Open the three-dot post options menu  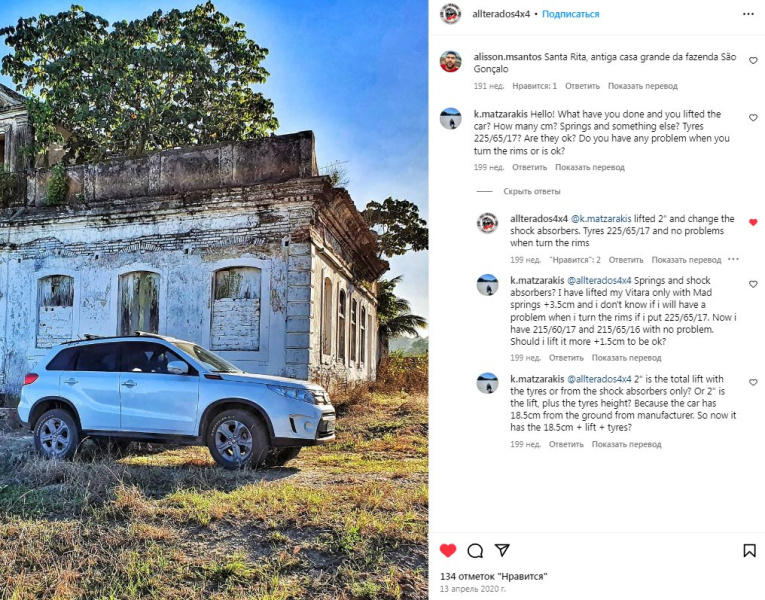748,14
